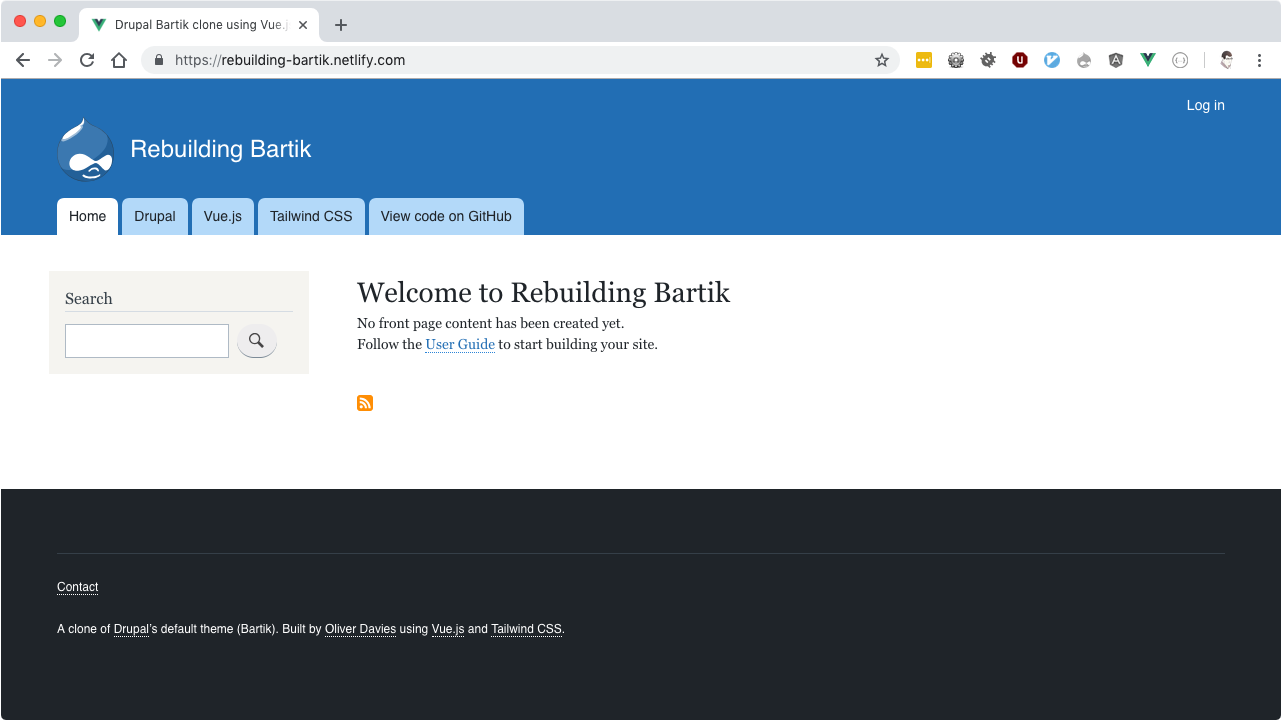Click the Drupal logo in site header
1281x721 pixels.
click(86, 150)
